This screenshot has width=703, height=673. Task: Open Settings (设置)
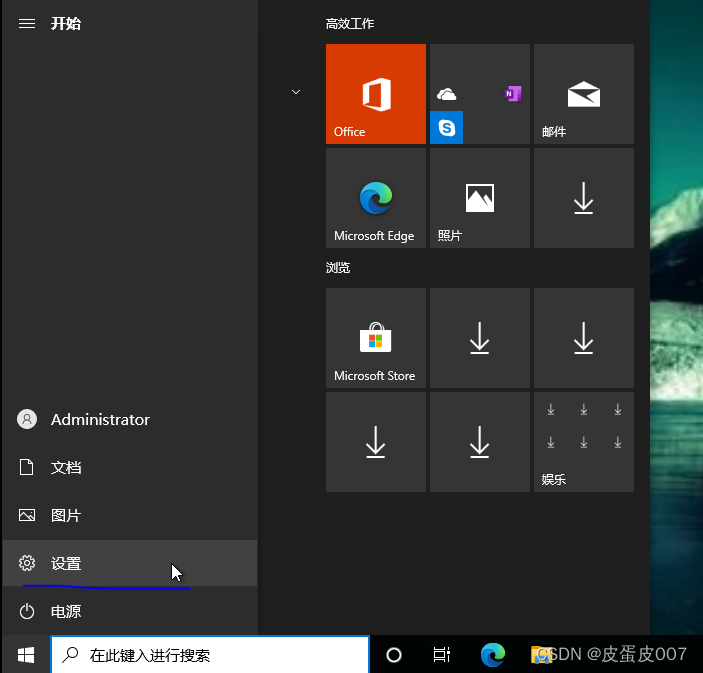tap(130, 563)
